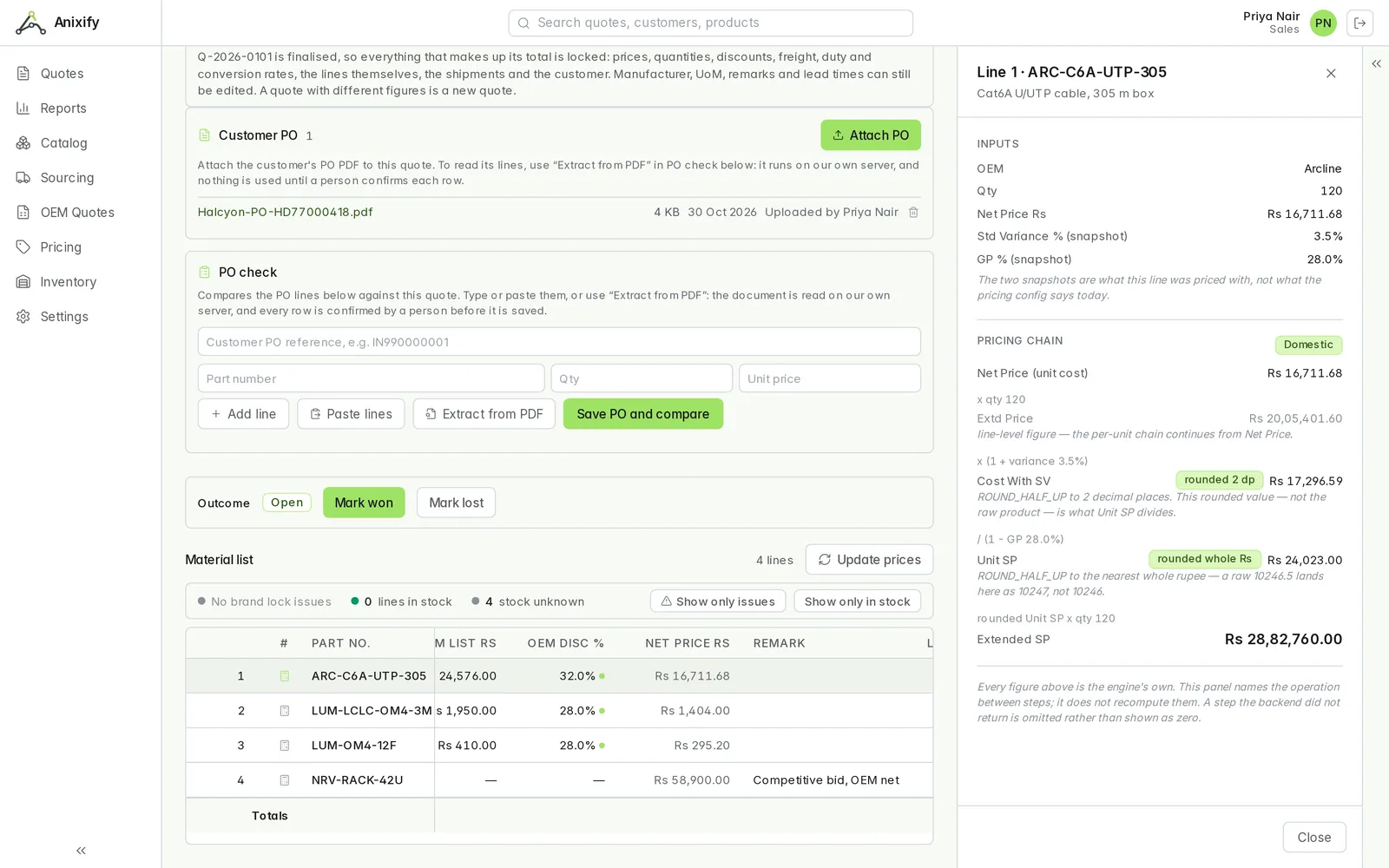Toggle the Show only issues filter

[718, 602]
